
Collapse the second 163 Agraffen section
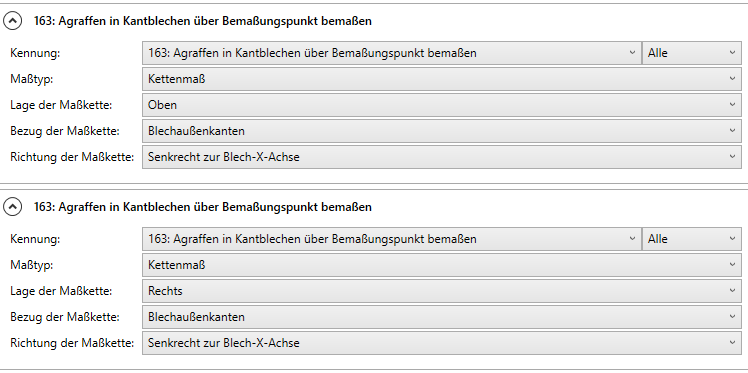tap(12, 207)
